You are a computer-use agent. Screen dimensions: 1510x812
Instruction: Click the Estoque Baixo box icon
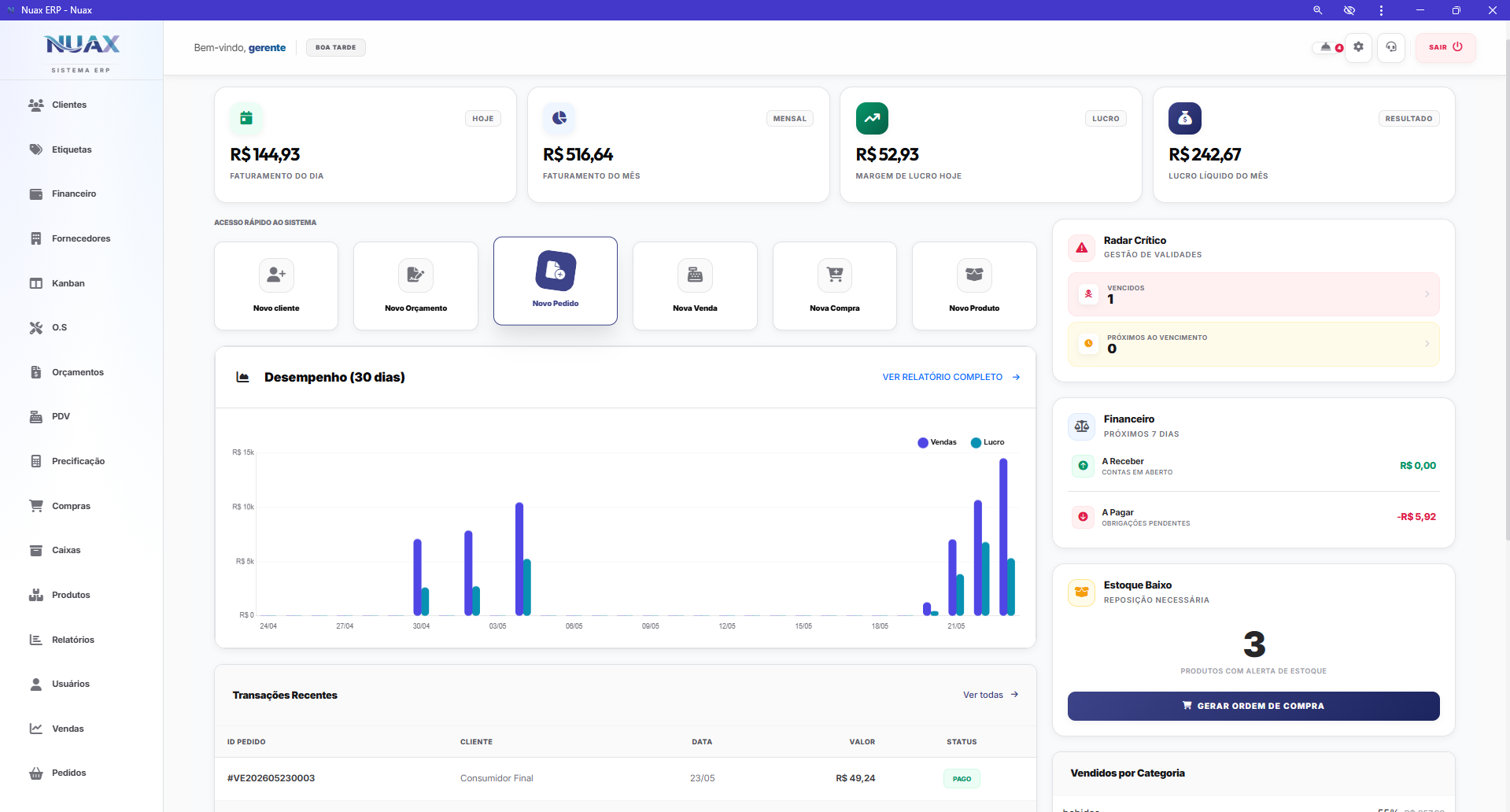click(x=1082, y=592)
